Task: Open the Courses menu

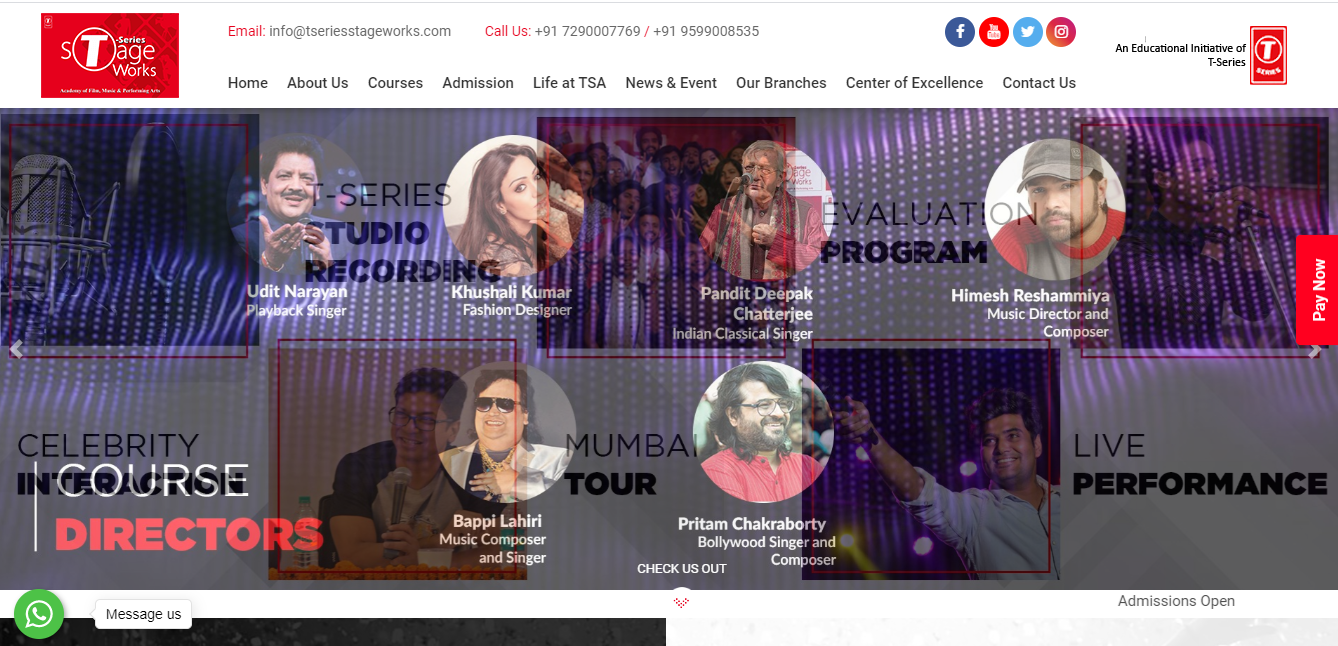Action: (395, 83)
